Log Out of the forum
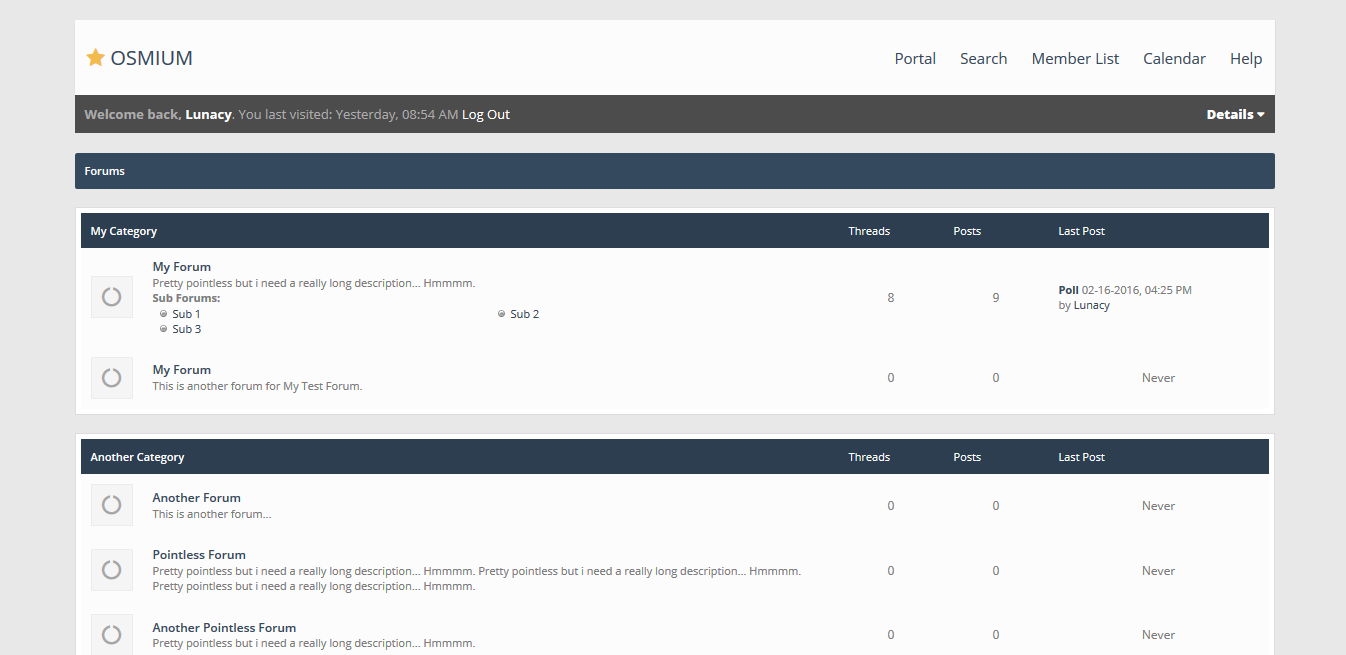The height and width of the screenshot is (655, 1346). click(x=486, y=114)
